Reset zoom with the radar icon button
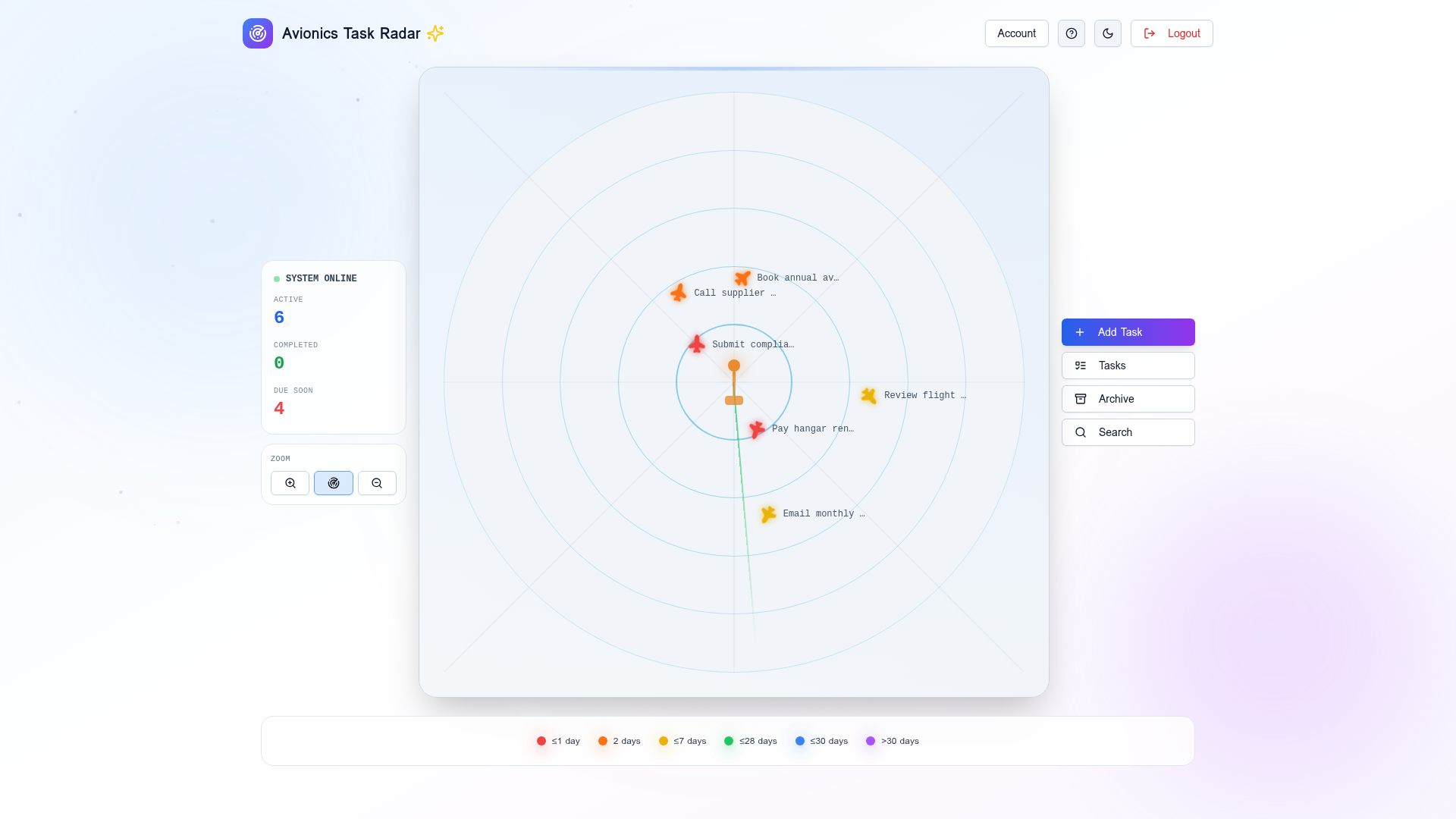Image resolution: width=1456 pixels, height=819 pixels. [x=334, y=483]
